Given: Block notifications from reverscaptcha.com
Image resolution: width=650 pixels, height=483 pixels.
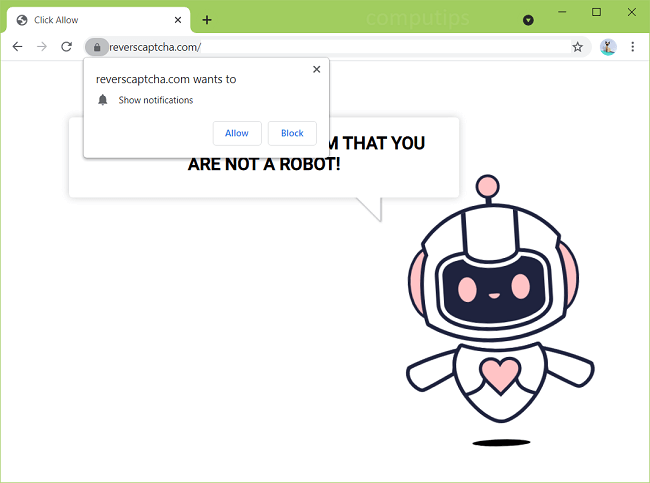Looking at the screenshot, I should click(292, 133).
